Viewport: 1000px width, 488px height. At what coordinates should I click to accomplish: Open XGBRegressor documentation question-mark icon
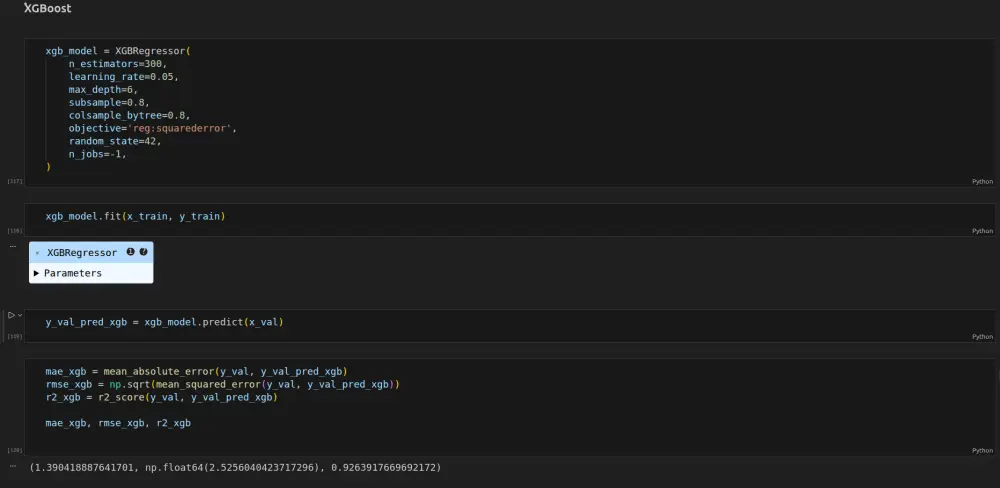pyautogui.click(x=143, y=252)
